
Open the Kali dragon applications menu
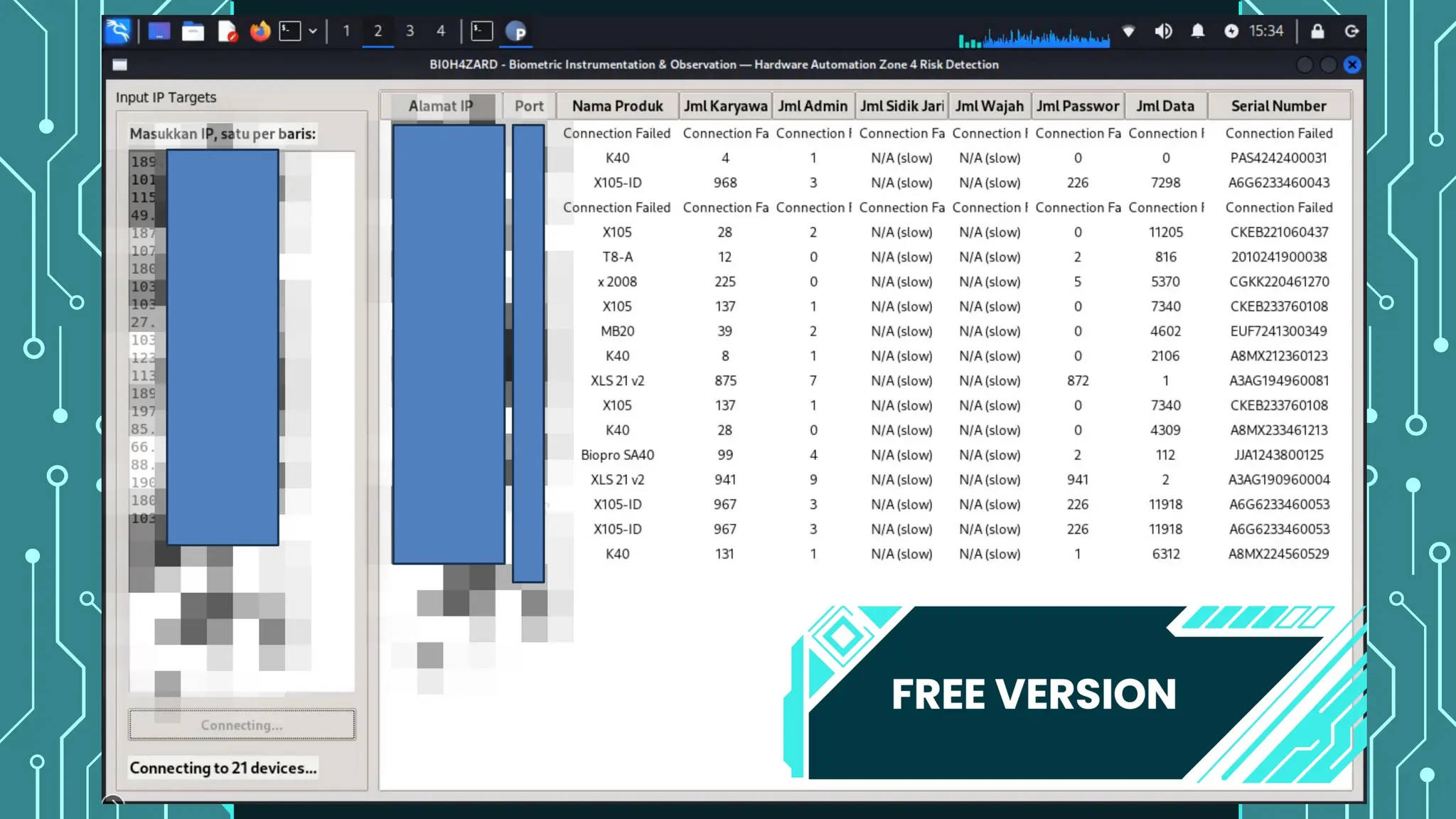tap(118, 31)
